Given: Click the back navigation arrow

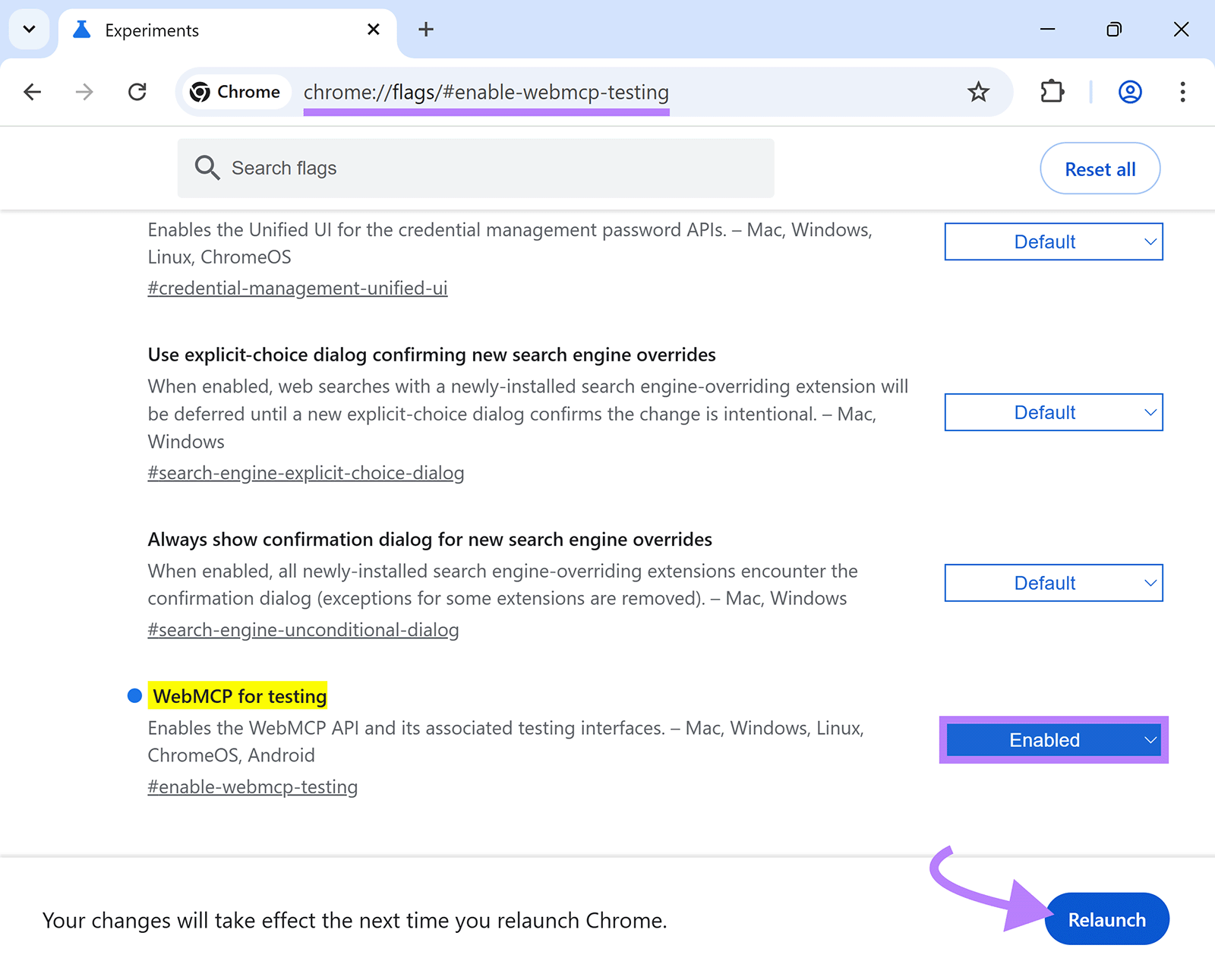Looking at the screenshot, I should (32, 92).
